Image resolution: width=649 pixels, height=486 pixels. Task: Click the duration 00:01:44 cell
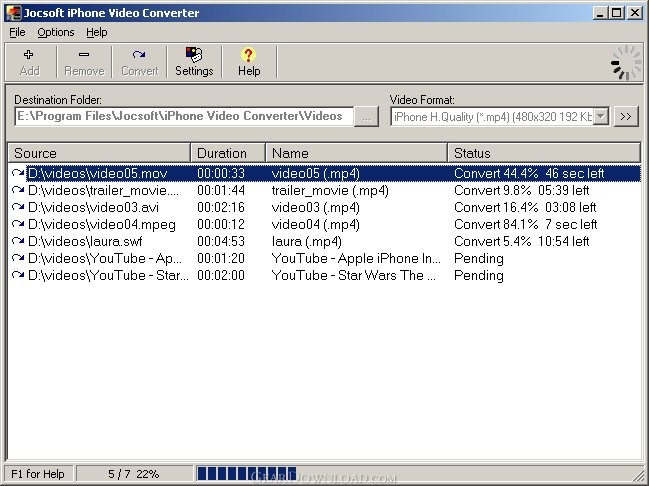tap(221, 190)
